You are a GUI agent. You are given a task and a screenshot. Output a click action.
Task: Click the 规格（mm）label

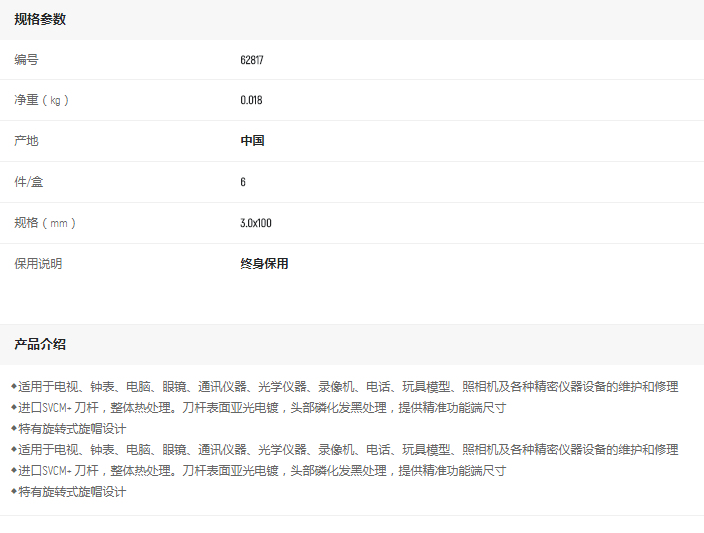45,223
